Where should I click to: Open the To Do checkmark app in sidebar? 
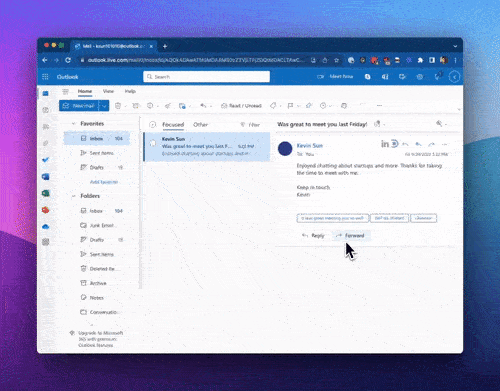pyautogui.click(x=46, y=160)
